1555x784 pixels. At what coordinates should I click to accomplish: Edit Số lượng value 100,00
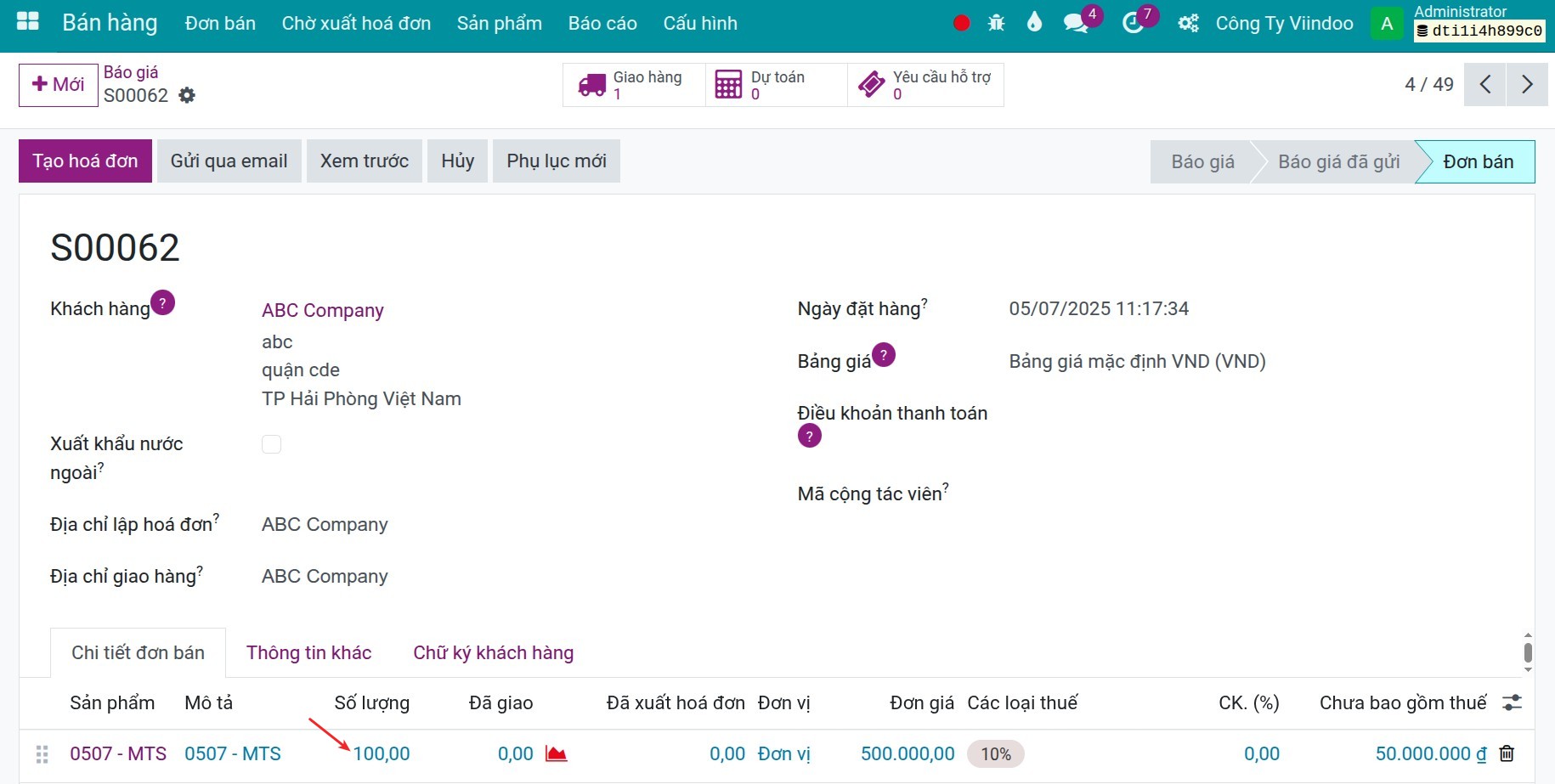(382, 753)
